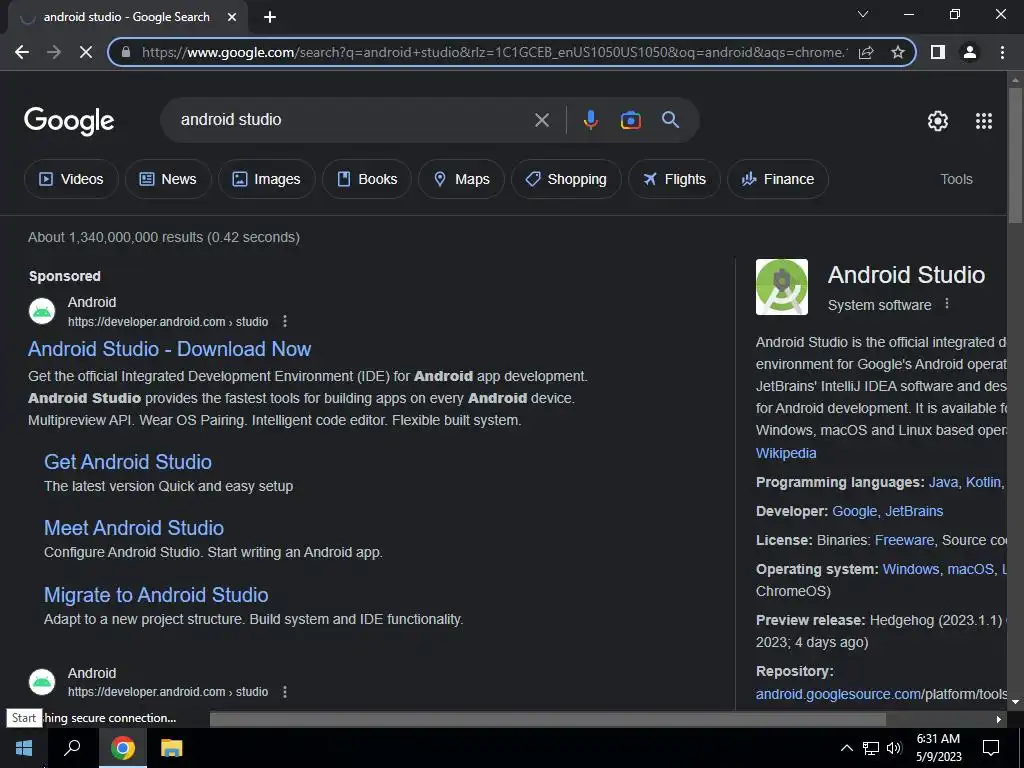The width and height of the screenshot is (1024, 768).
Task: Switch to Flights results
Action: pos(674,179)
